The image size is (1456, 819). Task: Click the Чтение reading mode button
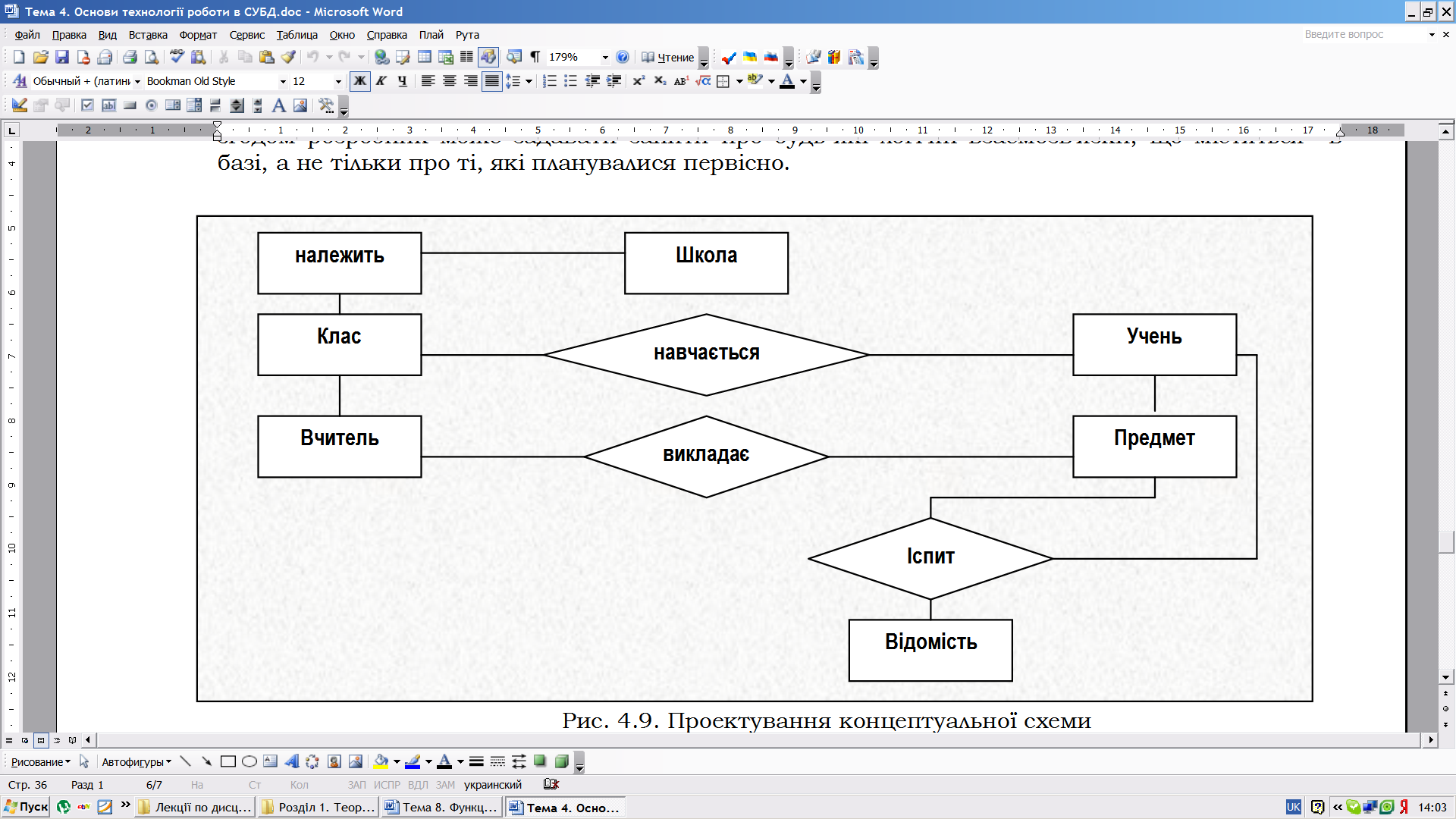click(x=668, y=57)
